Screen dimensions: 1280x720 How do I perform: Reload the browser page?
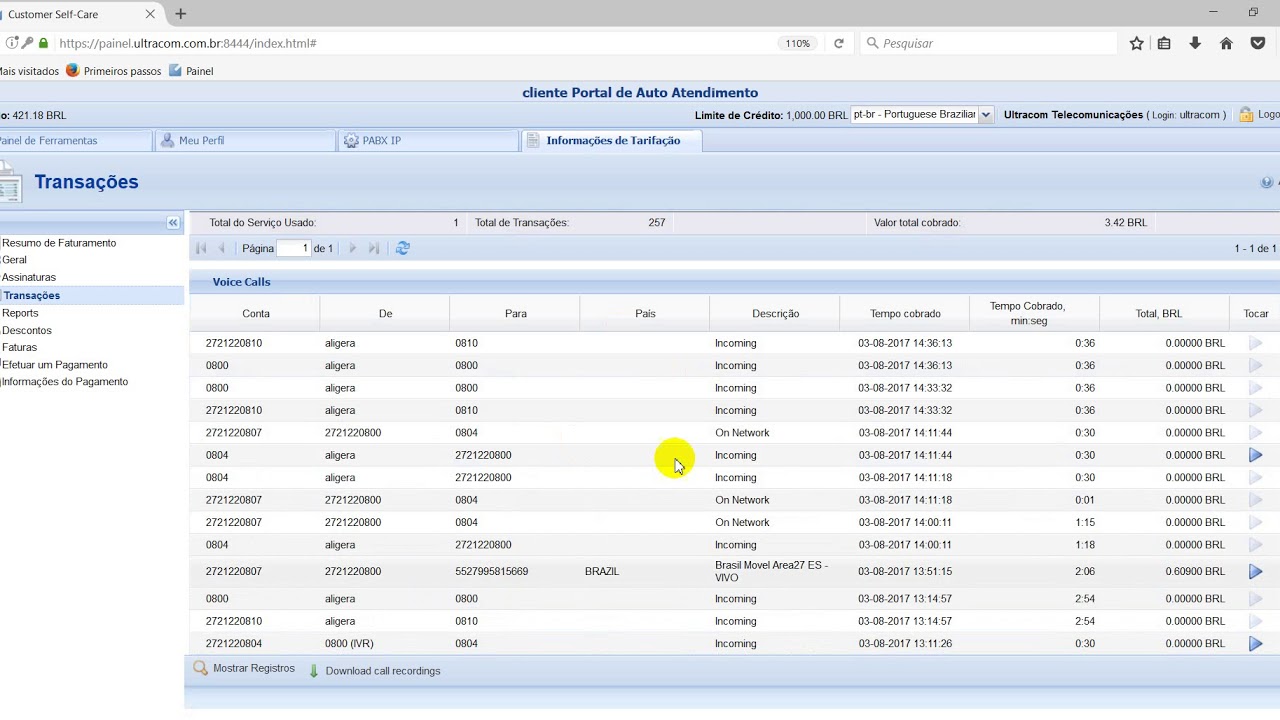pos(839,43)
